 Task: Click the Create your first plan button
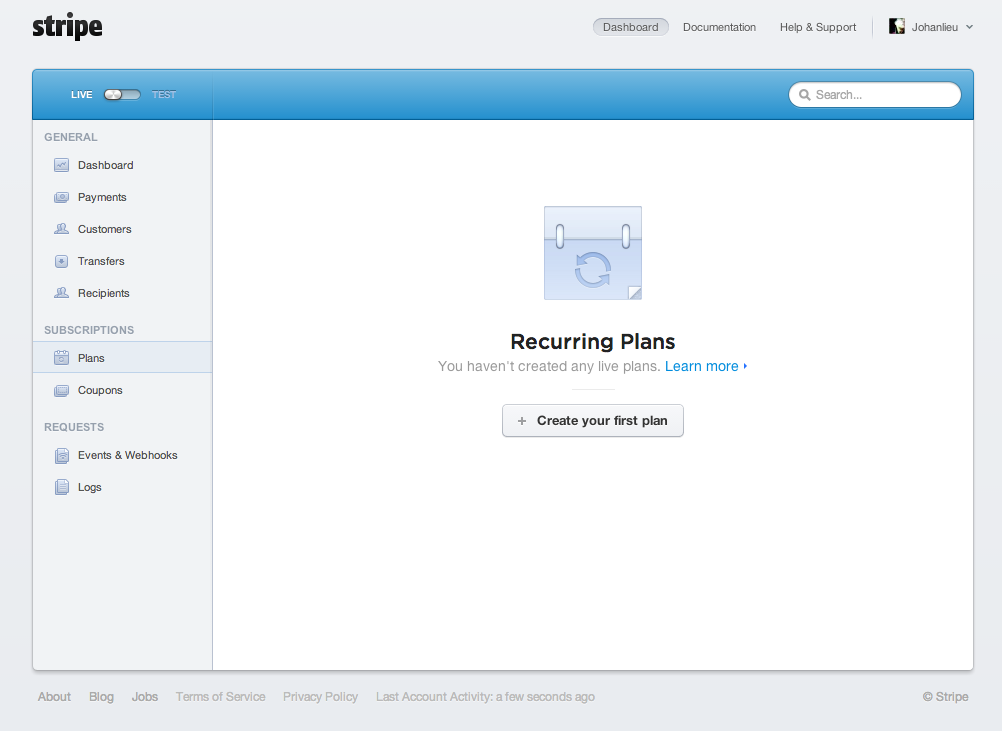(x=593, y=420)
